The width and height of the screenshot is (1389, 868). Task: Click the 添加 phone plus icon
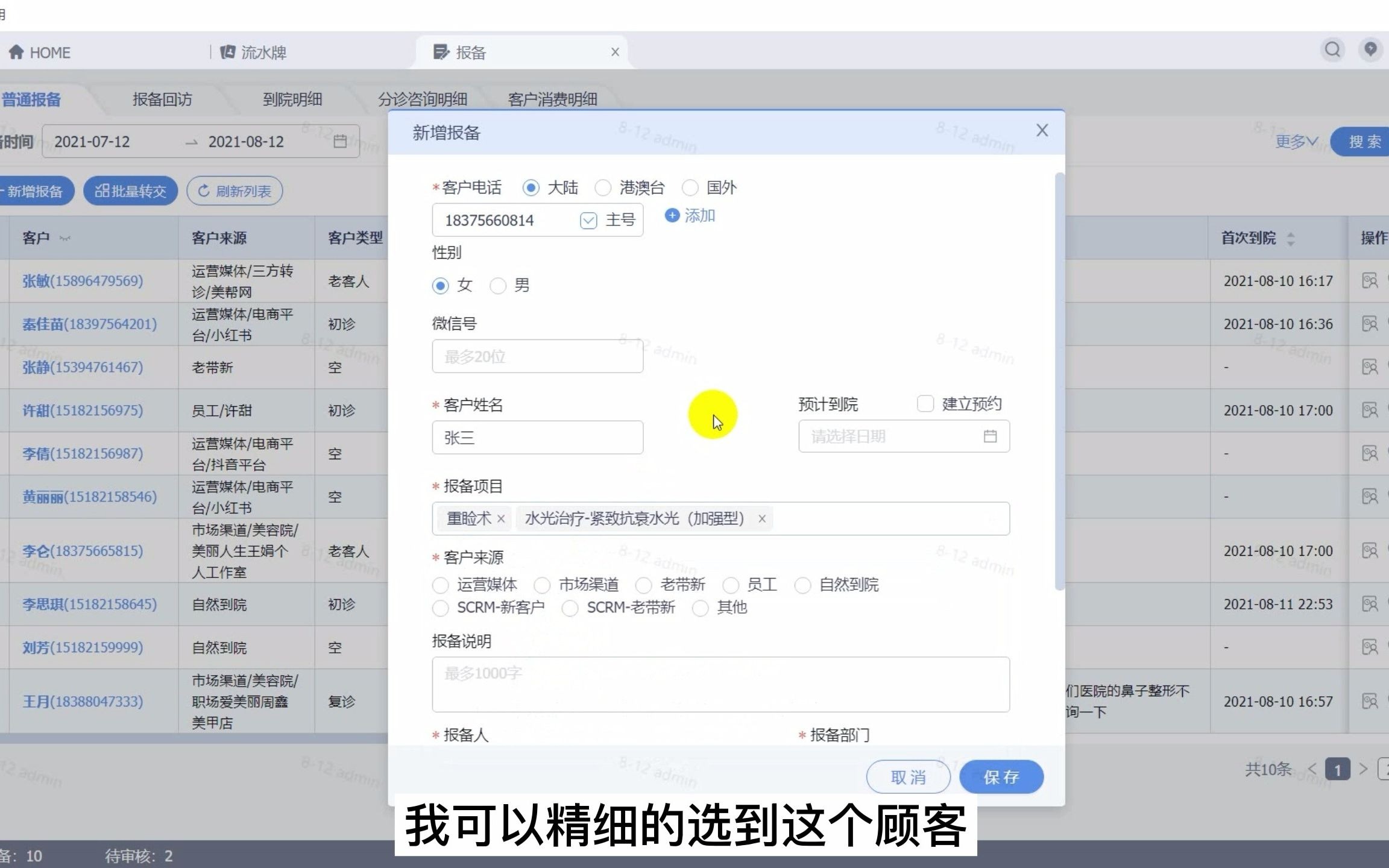coord(672,215)
